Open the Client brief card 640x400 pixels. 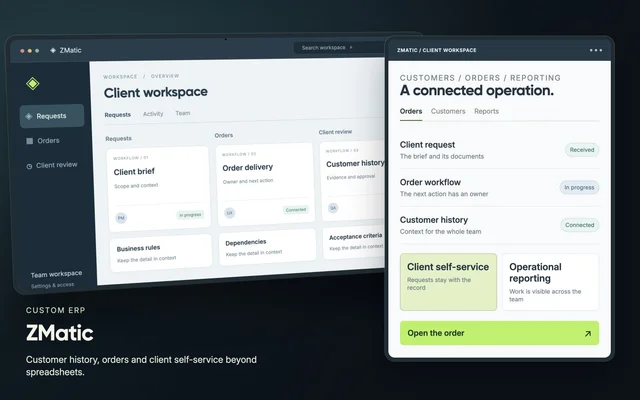[159, 188]
